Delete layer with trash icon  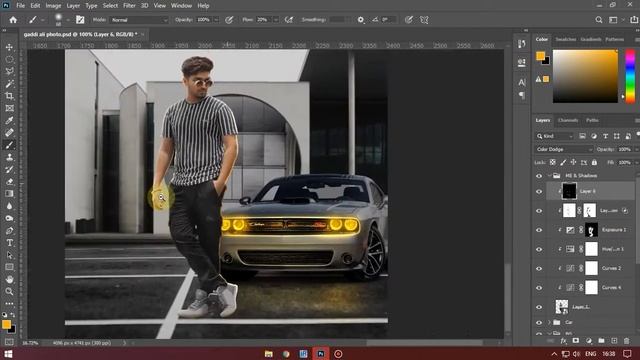(627, 340)
